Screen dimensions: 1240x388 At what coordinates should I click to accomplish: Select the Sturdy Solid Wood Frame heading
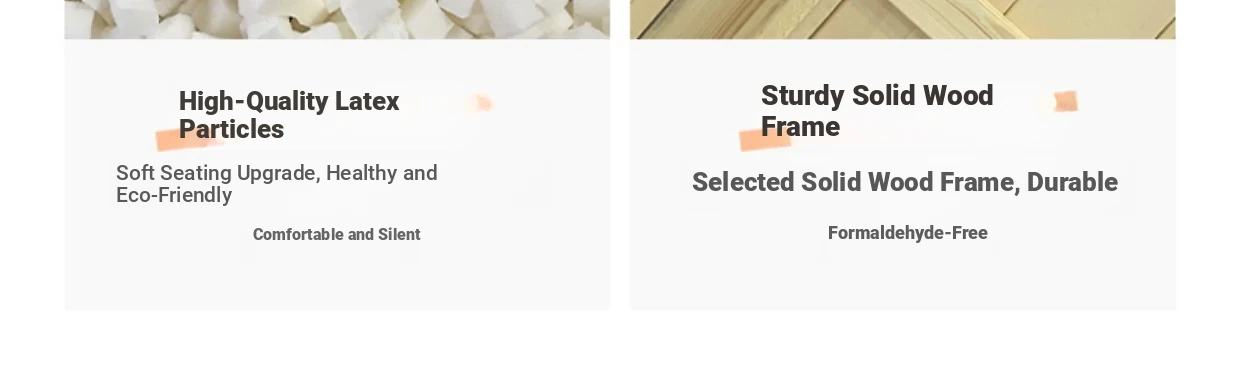coord(877,111)
